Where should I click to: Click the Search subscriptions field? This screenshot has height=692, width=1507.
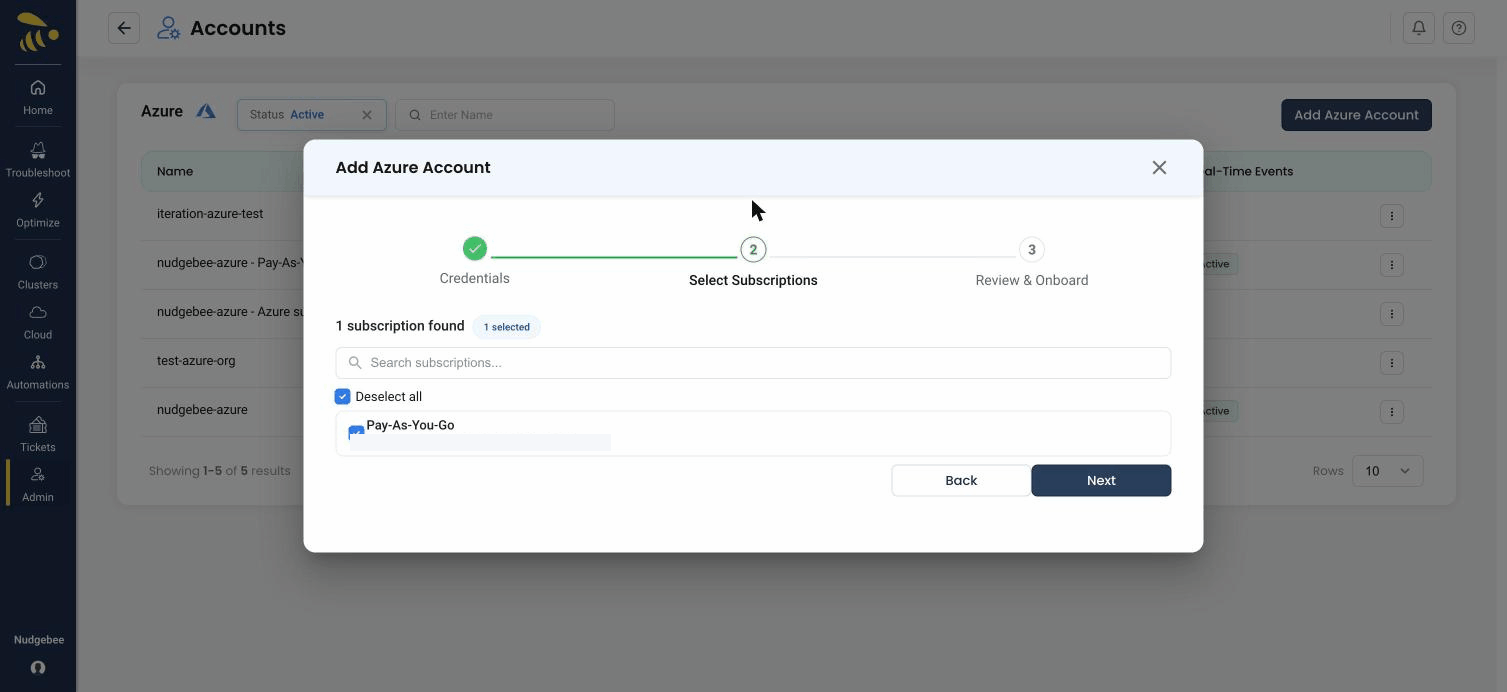753,363
